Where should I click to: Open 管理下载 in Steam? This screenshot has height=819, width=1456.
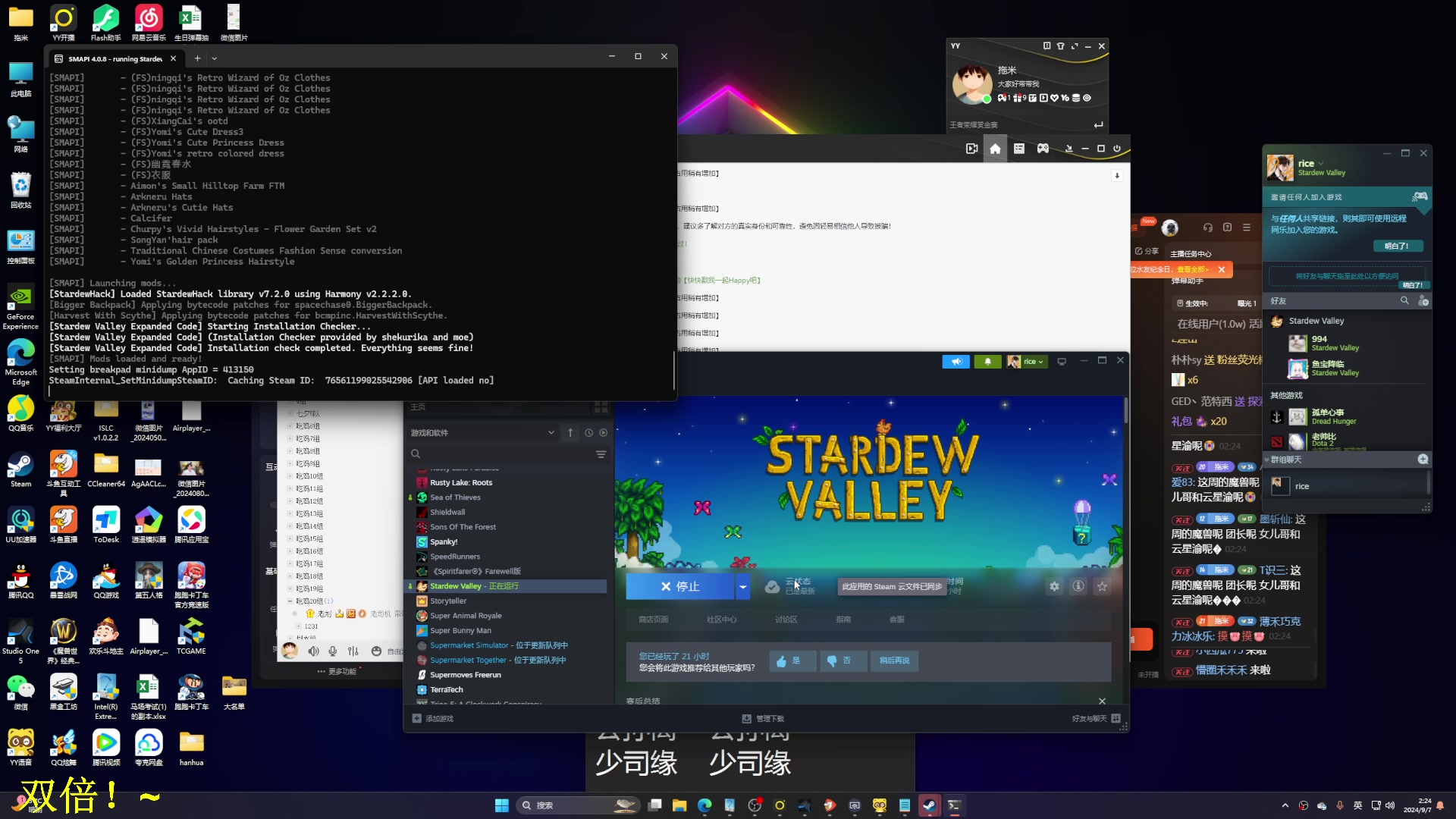tap(764, 718)
